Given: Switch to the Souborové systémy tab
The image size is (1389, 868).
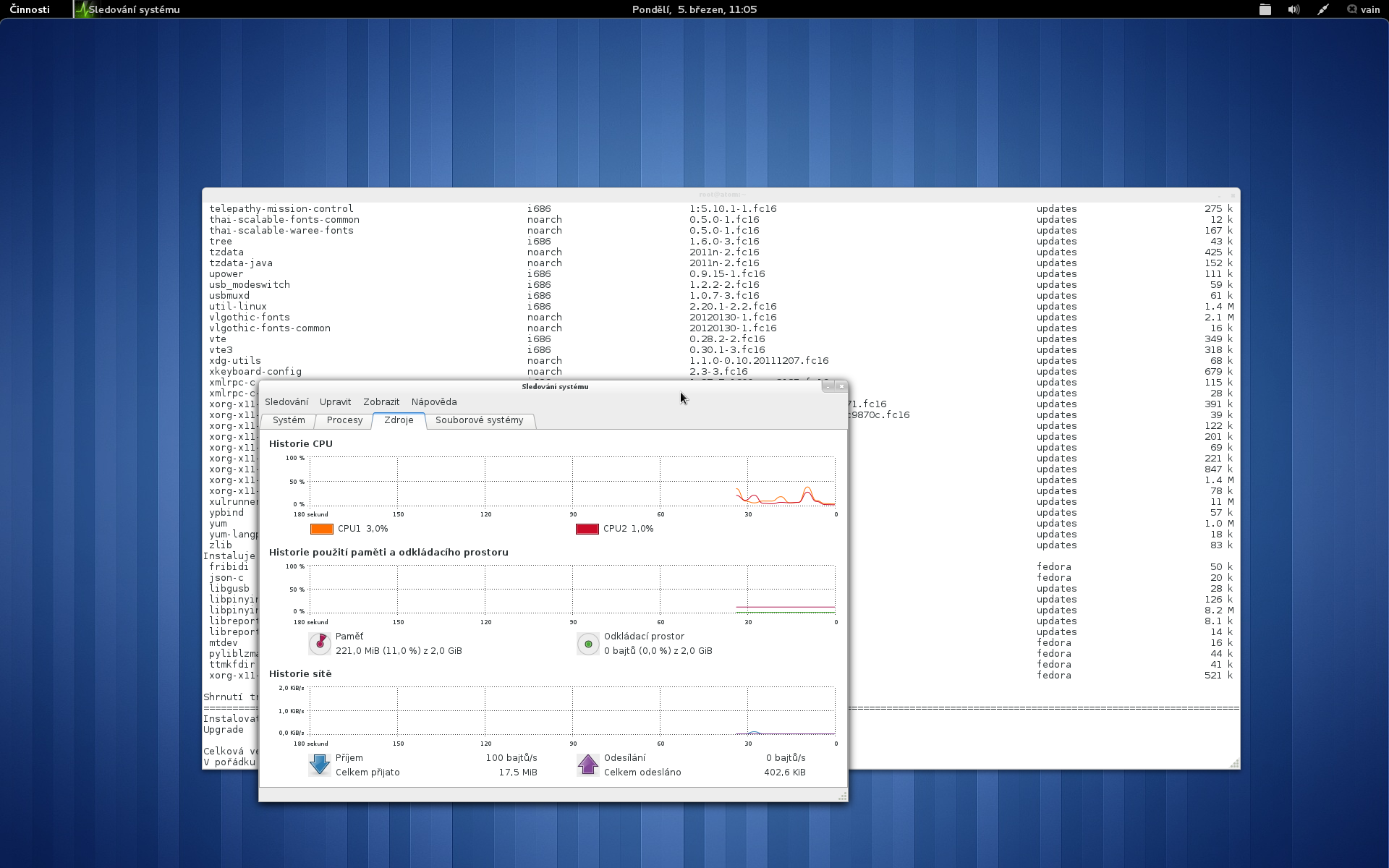Looking at the screenshot, I should (480, 420).
